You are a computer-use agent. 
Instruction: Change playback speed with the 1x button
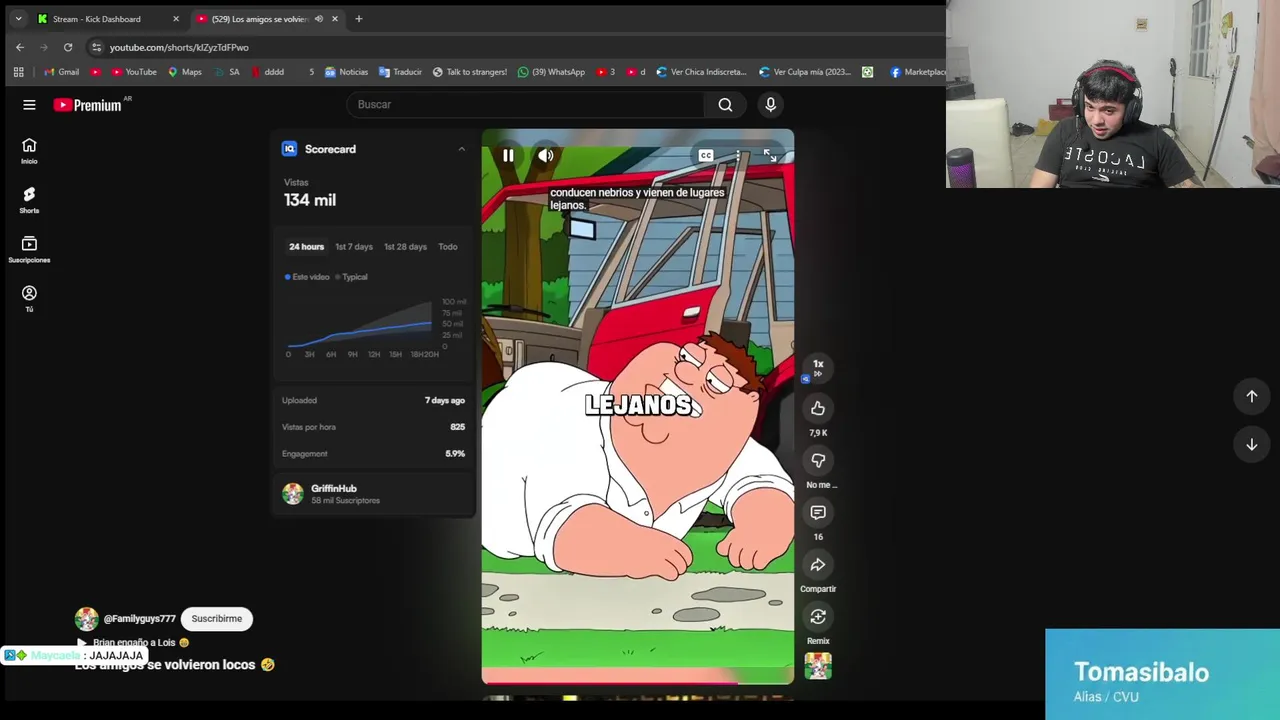(818, 368)
